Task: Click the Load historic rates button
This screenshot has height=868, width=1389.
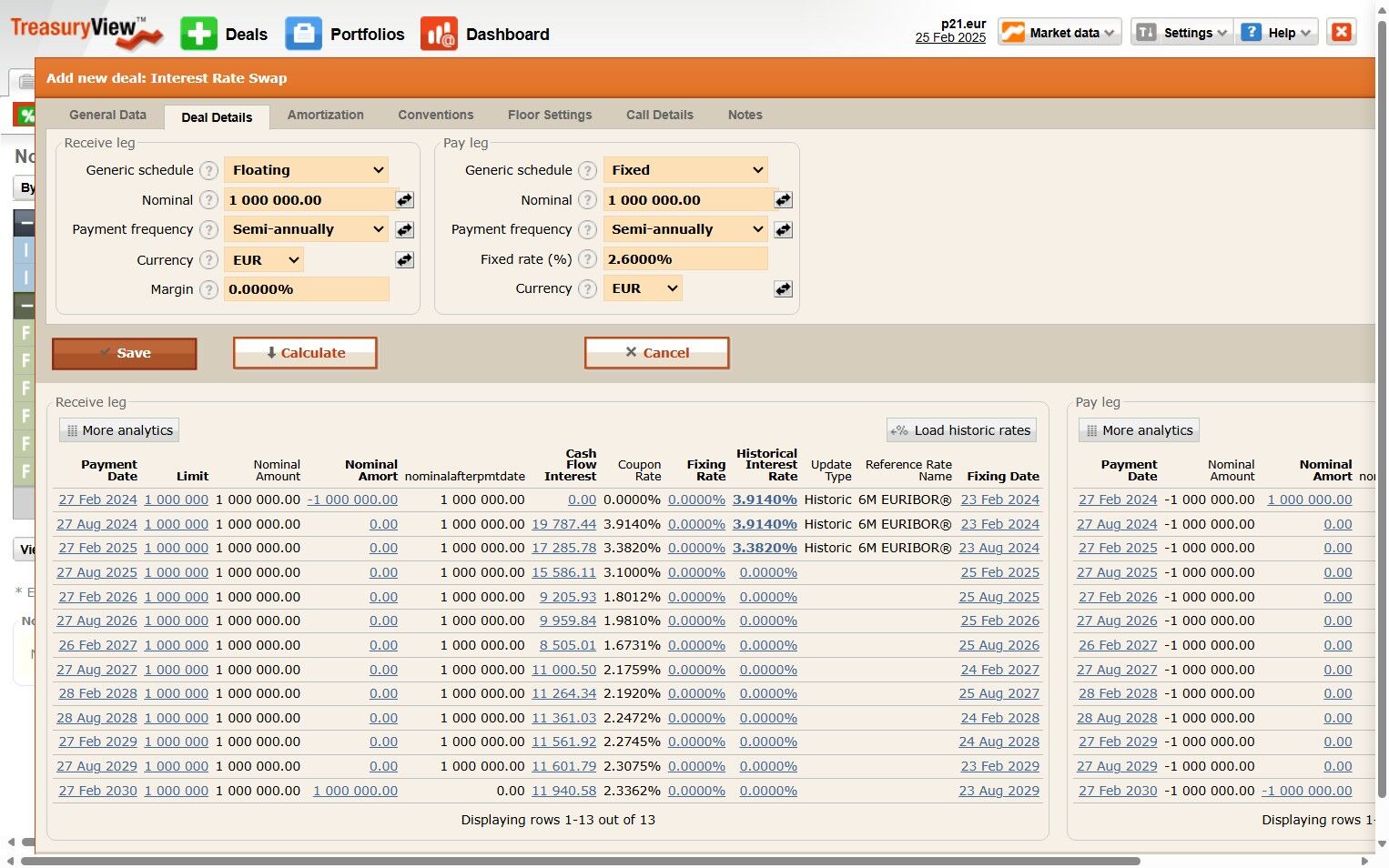Action: coord(961,430)
